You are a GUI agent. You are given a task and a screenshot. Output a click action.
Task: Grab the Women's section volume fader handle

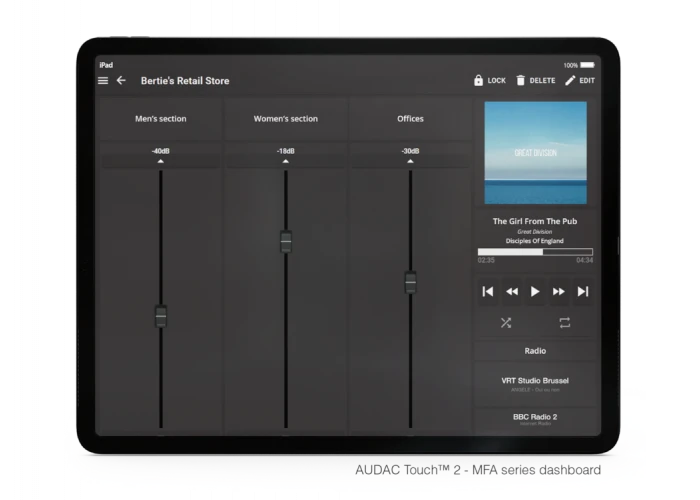(x=286, y=241)
